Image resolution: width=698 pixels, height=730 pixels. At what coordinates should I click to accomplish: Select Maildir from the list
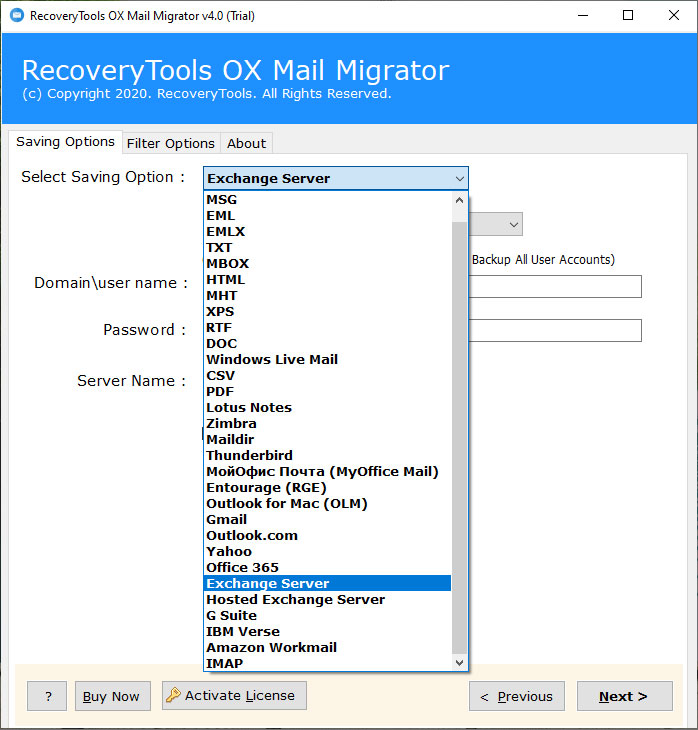click(x=328, y=439)
